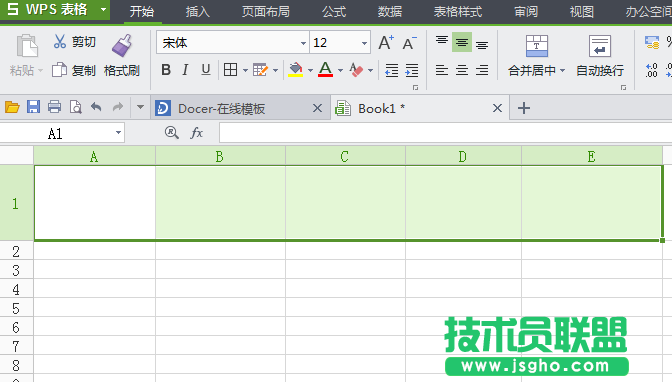
Task: Increase font size with A+ icon
Action: click(x=386, y=42)
